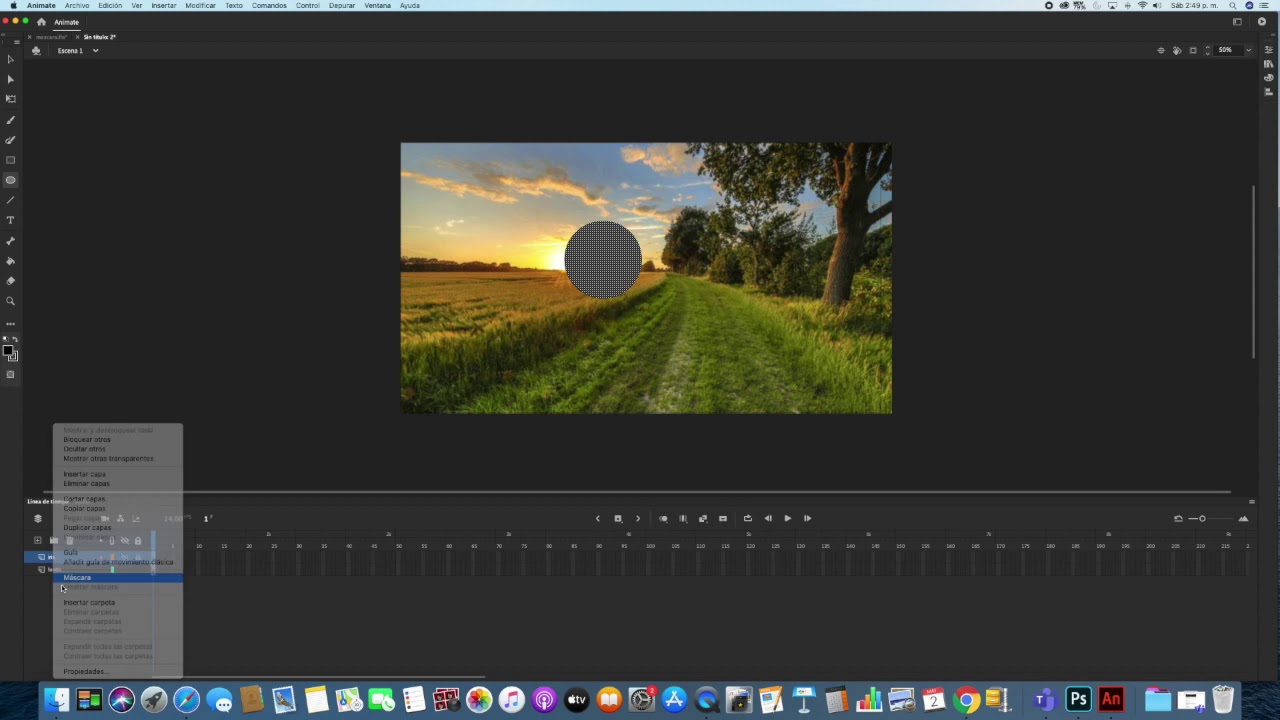The width and height of the screenshot is (1280, 720).
Task: Click the rotate stage icon
Action: coord(1177,50)
